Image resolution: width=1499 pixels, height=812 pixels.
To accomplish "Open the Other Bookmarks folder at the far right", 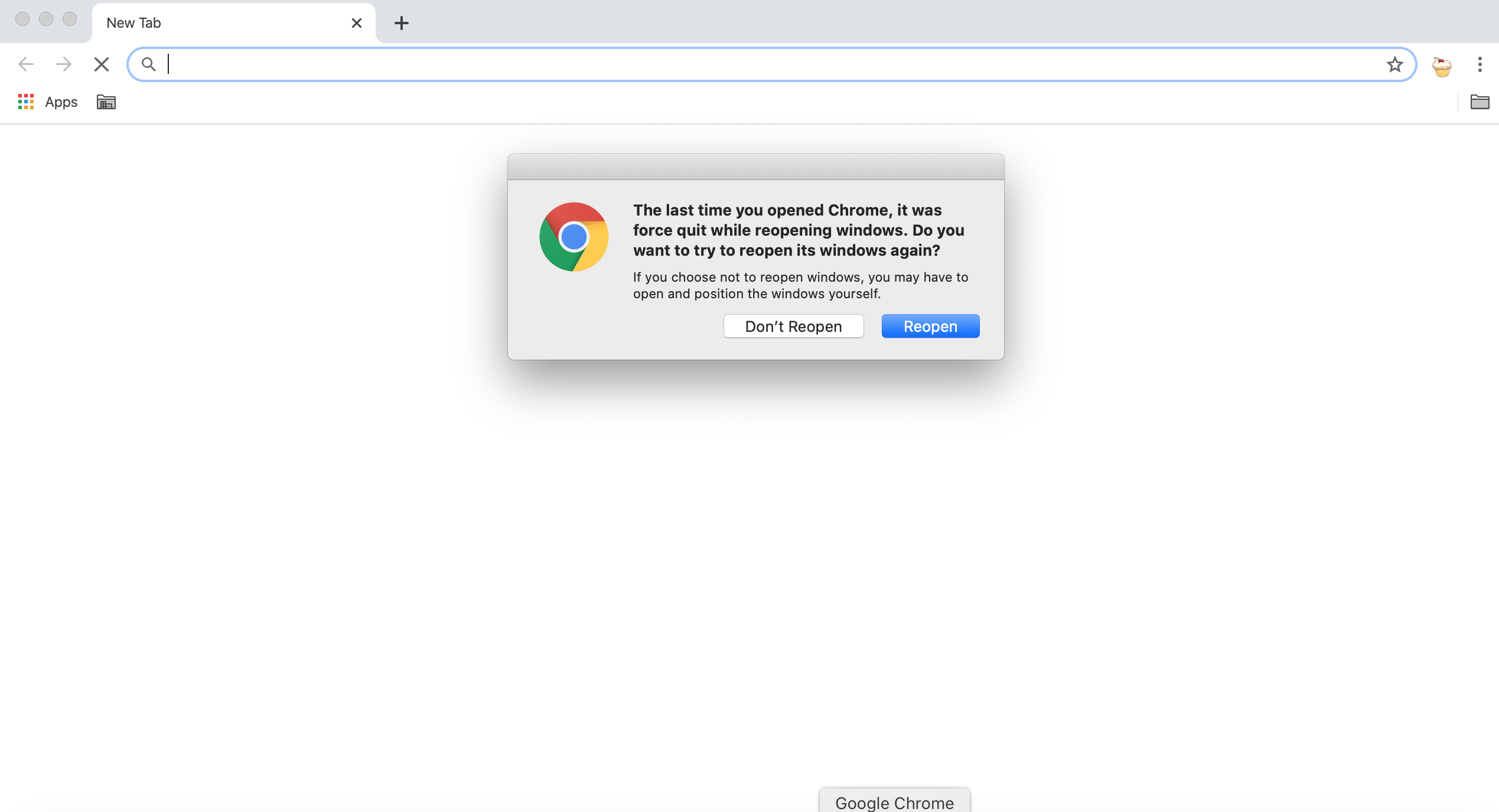I will pyautogui.click(x=1480, y=102).
